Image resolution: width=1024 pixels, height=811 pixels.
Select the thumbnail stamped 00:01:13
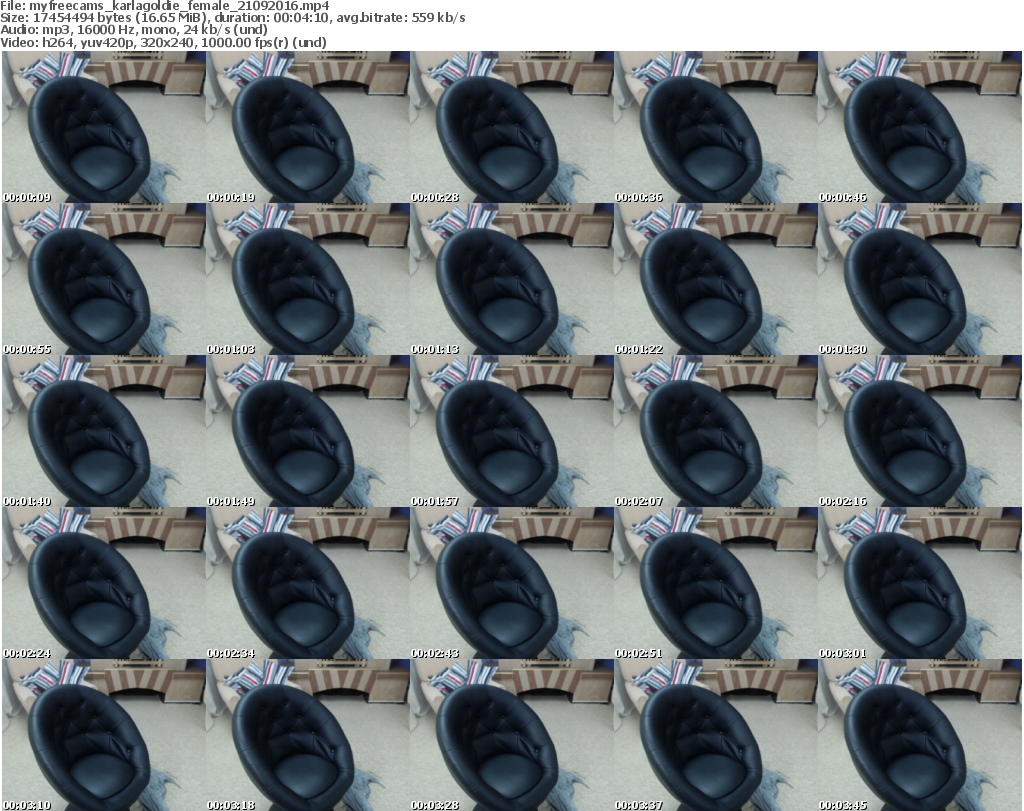(511, 279)
